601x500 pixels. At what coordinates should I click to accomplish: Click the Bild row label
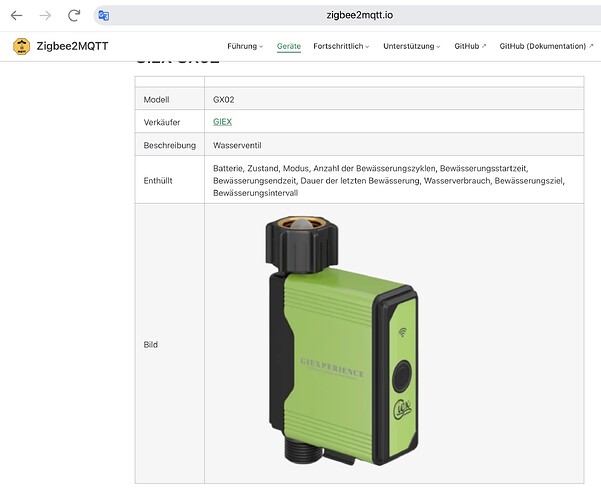[x=151, y=344]
